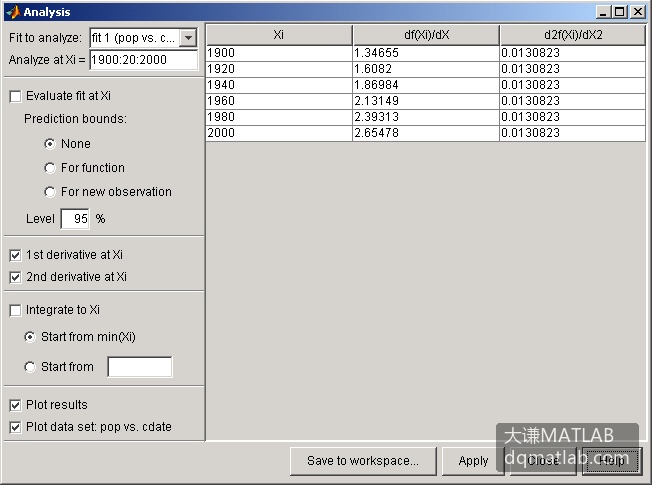Select None prediction bounds option

(49, 144)
